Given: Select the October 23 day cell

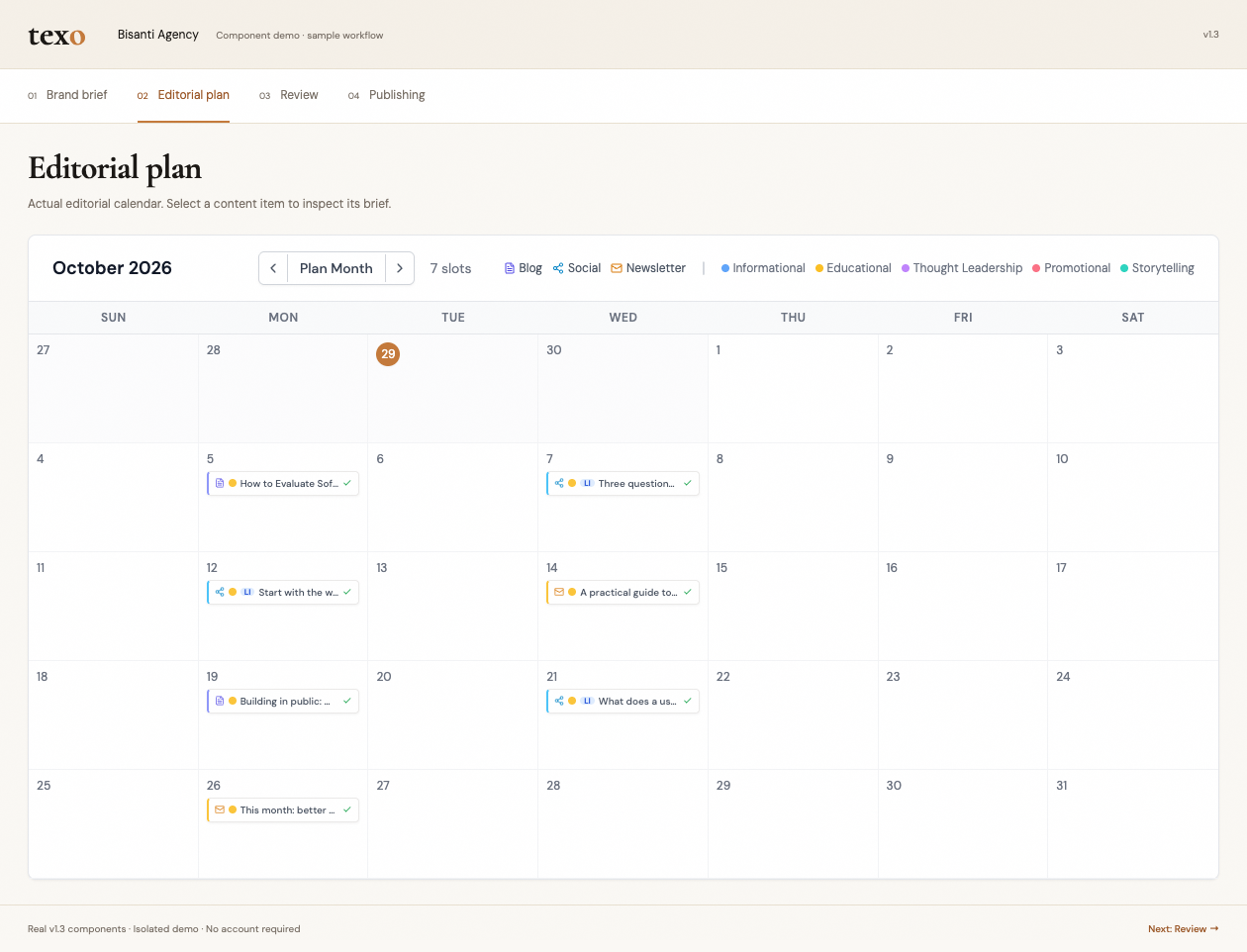Looking at the screenshot, I should (963, 715).
